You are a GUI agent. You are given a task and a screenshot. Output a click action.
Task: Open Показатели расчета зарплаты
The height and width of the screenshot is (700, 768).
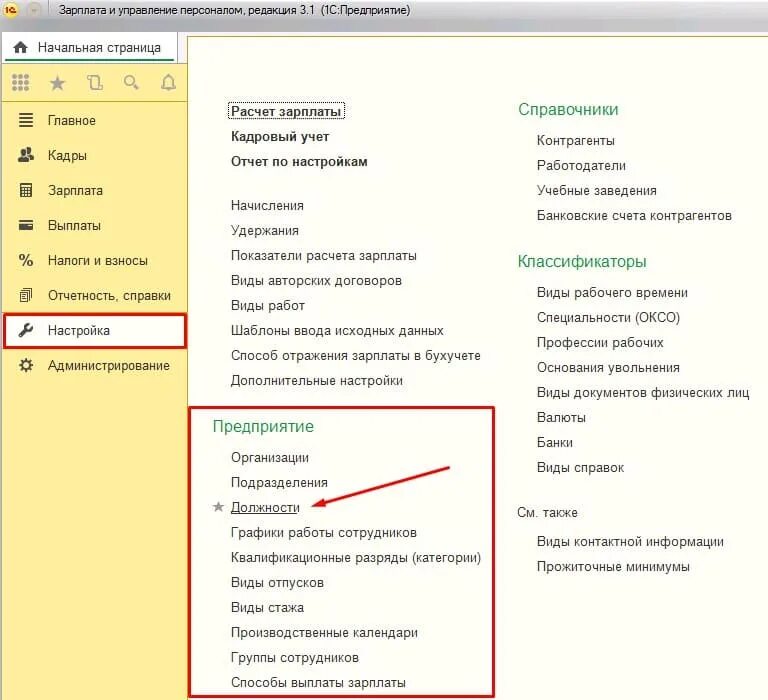pyautogui.click(x=324, y=255)
